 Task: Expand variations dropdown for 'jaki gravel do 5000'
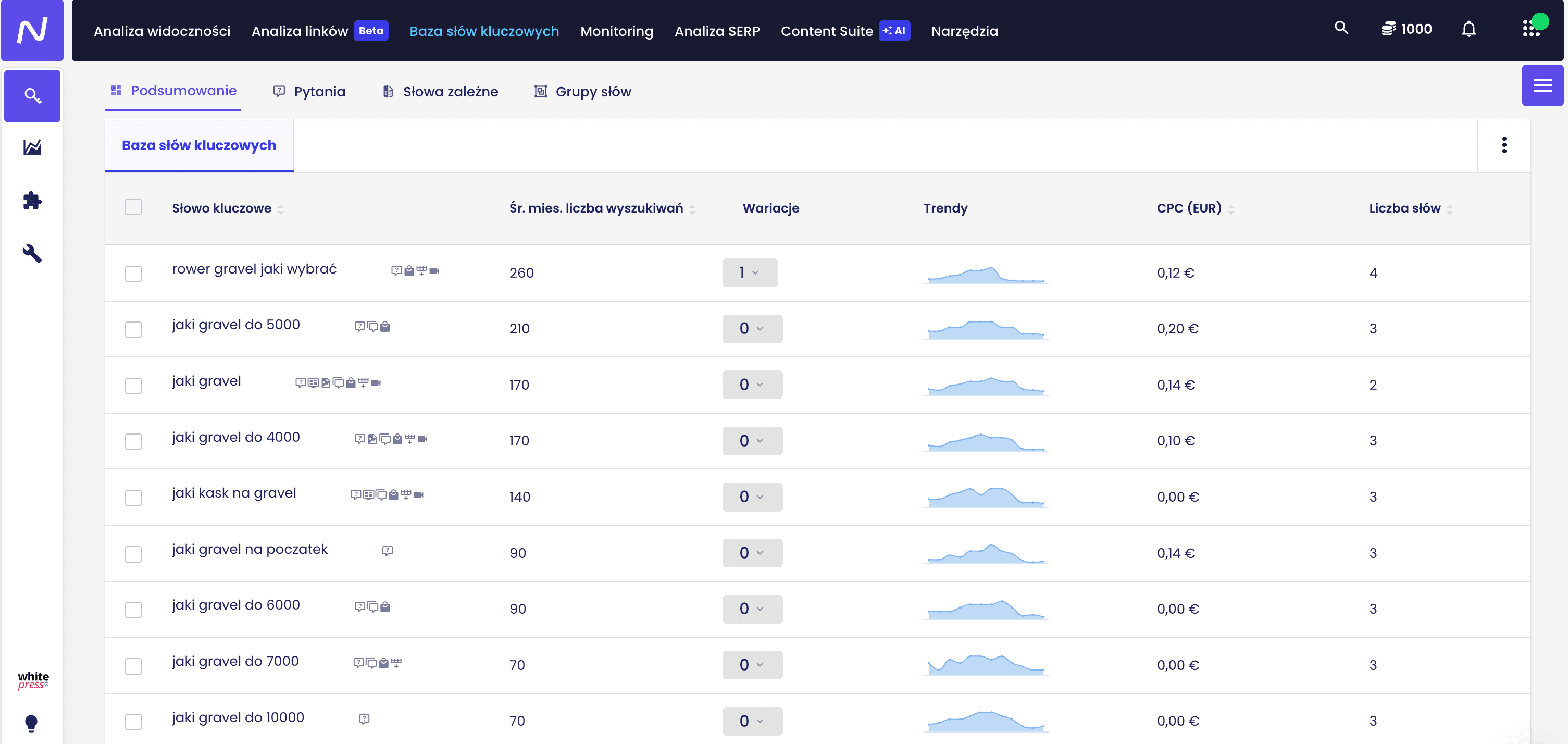point(752,329)
